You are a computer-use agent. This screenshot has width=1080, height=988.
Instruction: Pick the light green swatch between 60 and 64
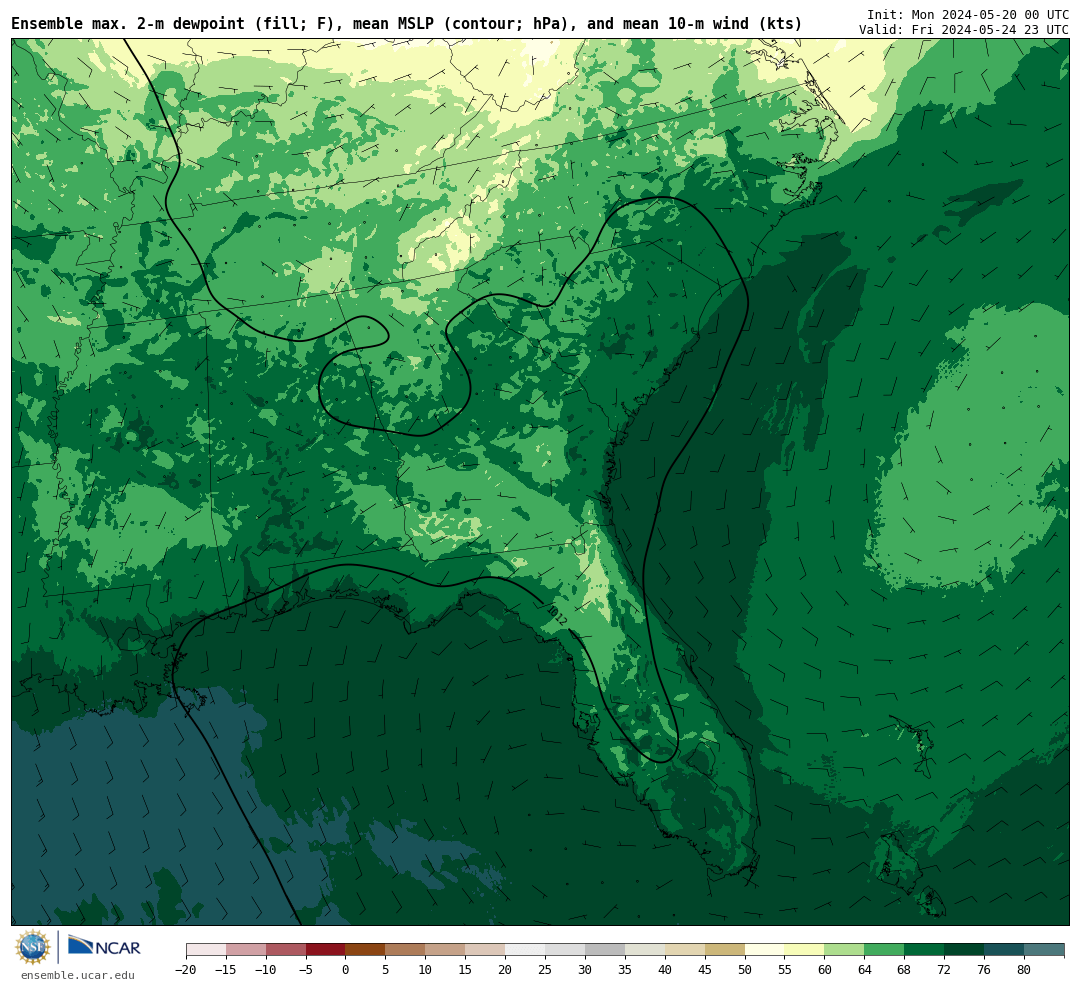pyautogui.click(x=845, y=950)
